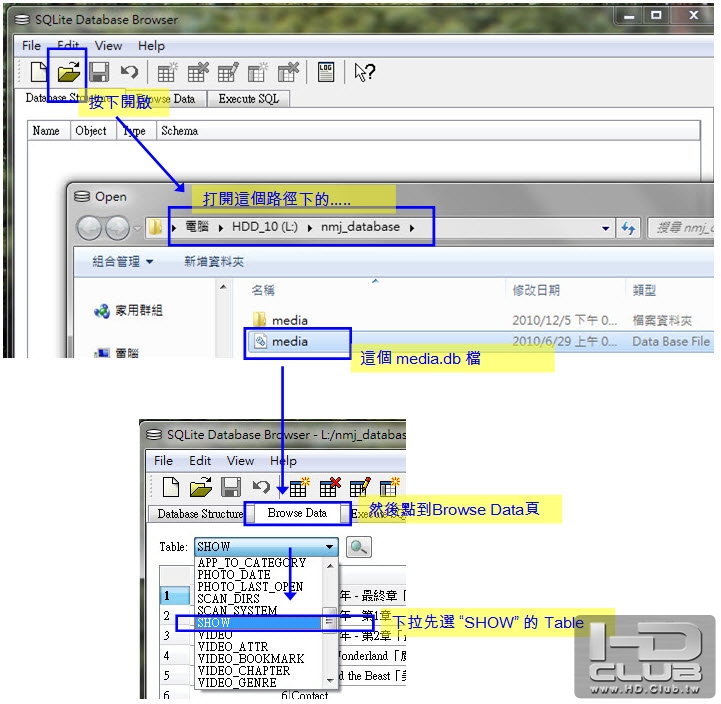Select VIDEO_GENRE in table dropdown list
Image resolution: width=721 pixels, height=704 pixels.
(237, 683)
